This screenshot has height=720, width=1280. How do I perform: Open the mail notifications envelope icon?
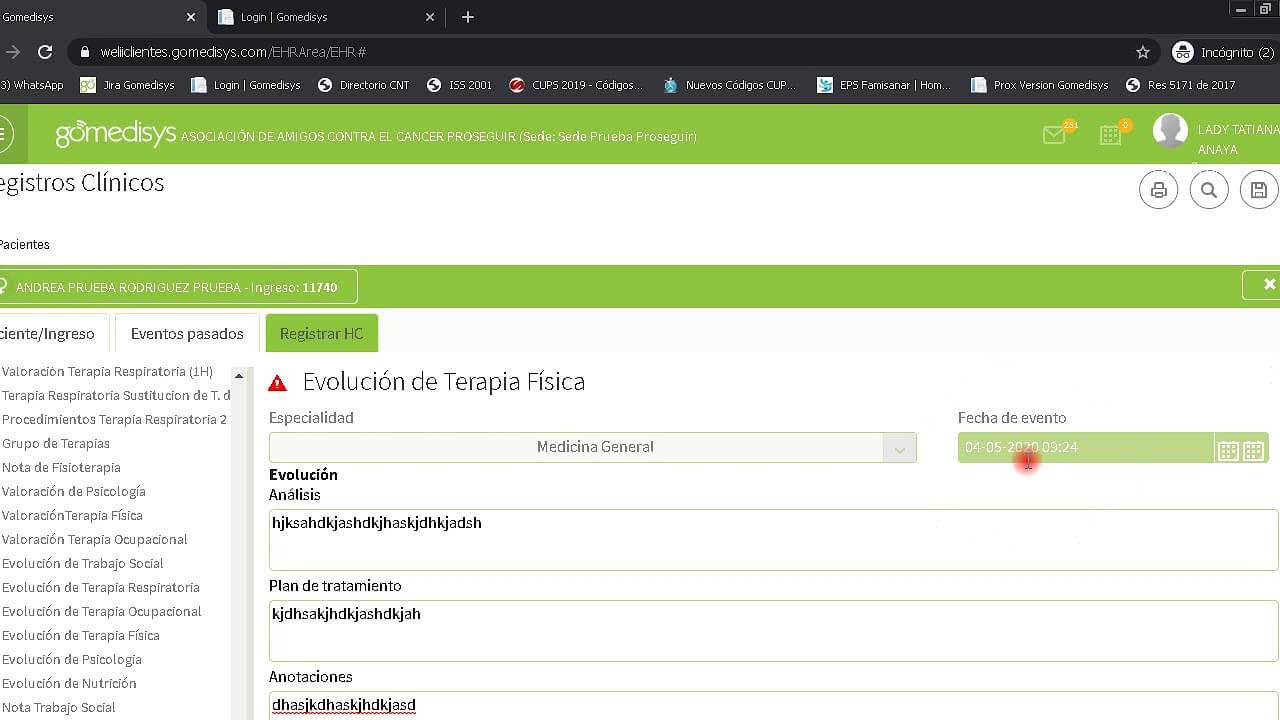coord(1054,135)
